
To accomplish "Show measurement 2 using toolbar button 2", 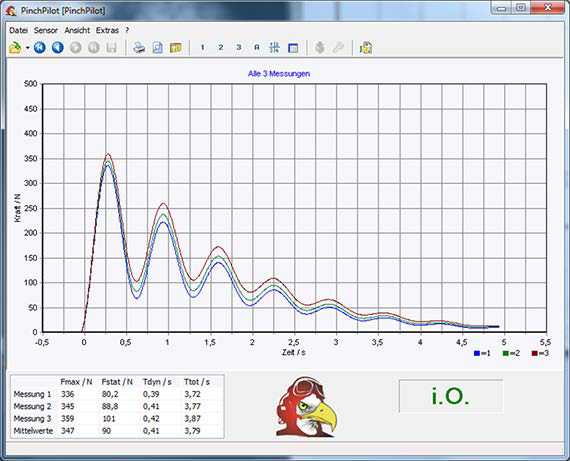I will (x=221, y=48).
